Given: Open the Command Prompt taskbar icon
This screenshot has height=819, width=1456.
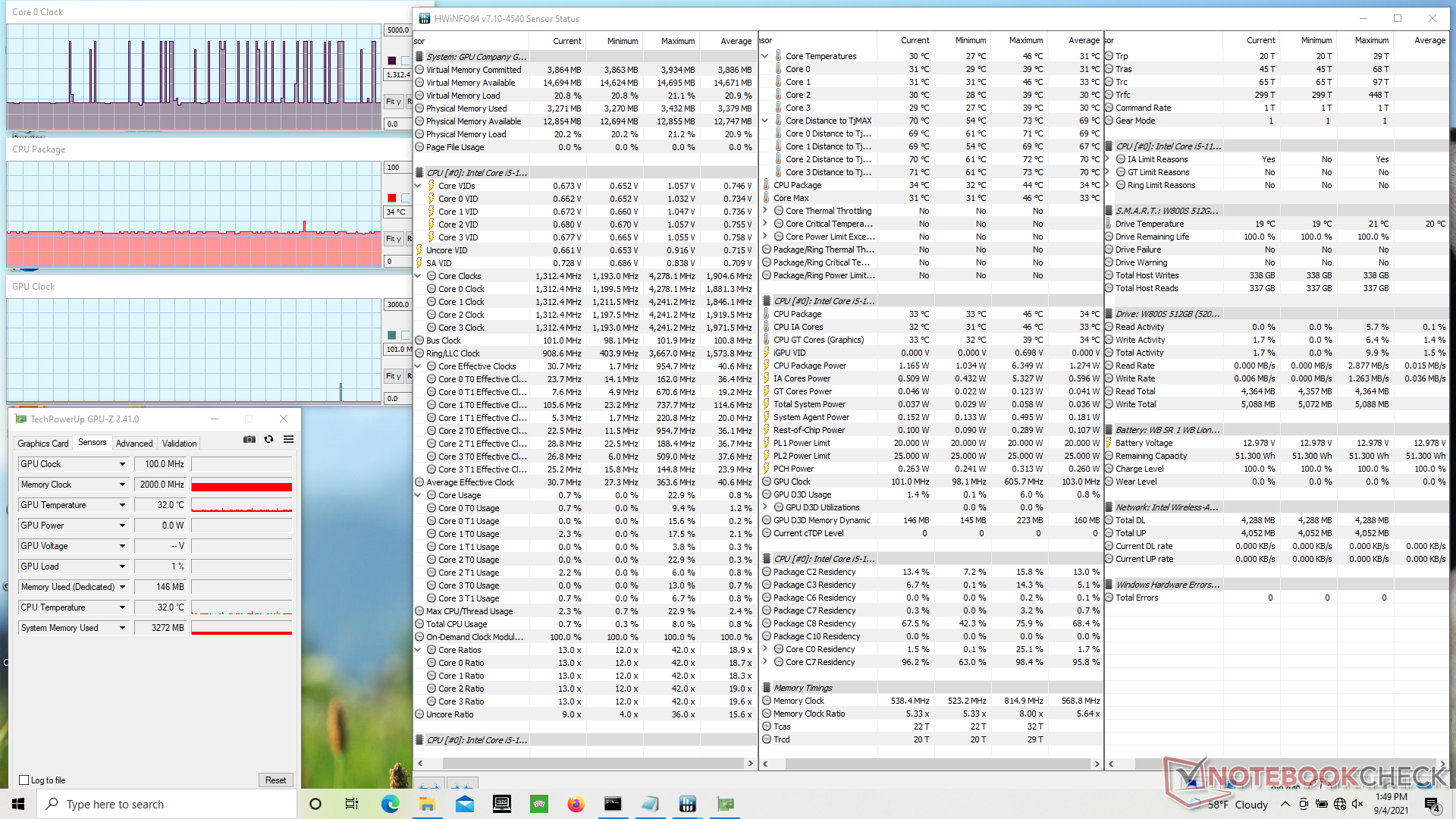Looking at the screenshot, I should (613, 804).
